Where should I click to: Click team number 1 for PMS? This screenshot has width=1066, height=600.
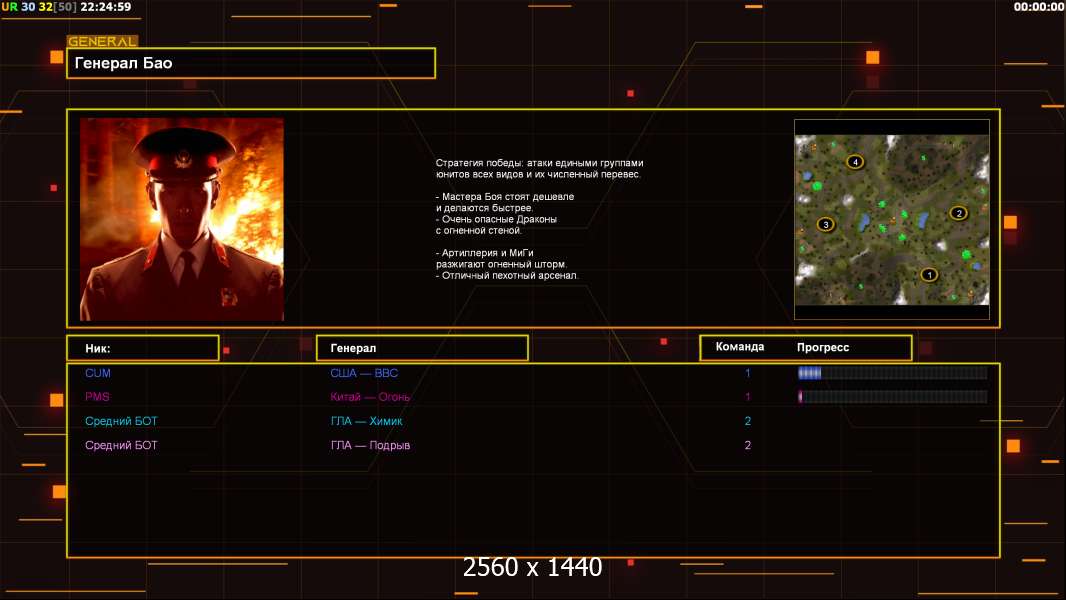point(748,397)
